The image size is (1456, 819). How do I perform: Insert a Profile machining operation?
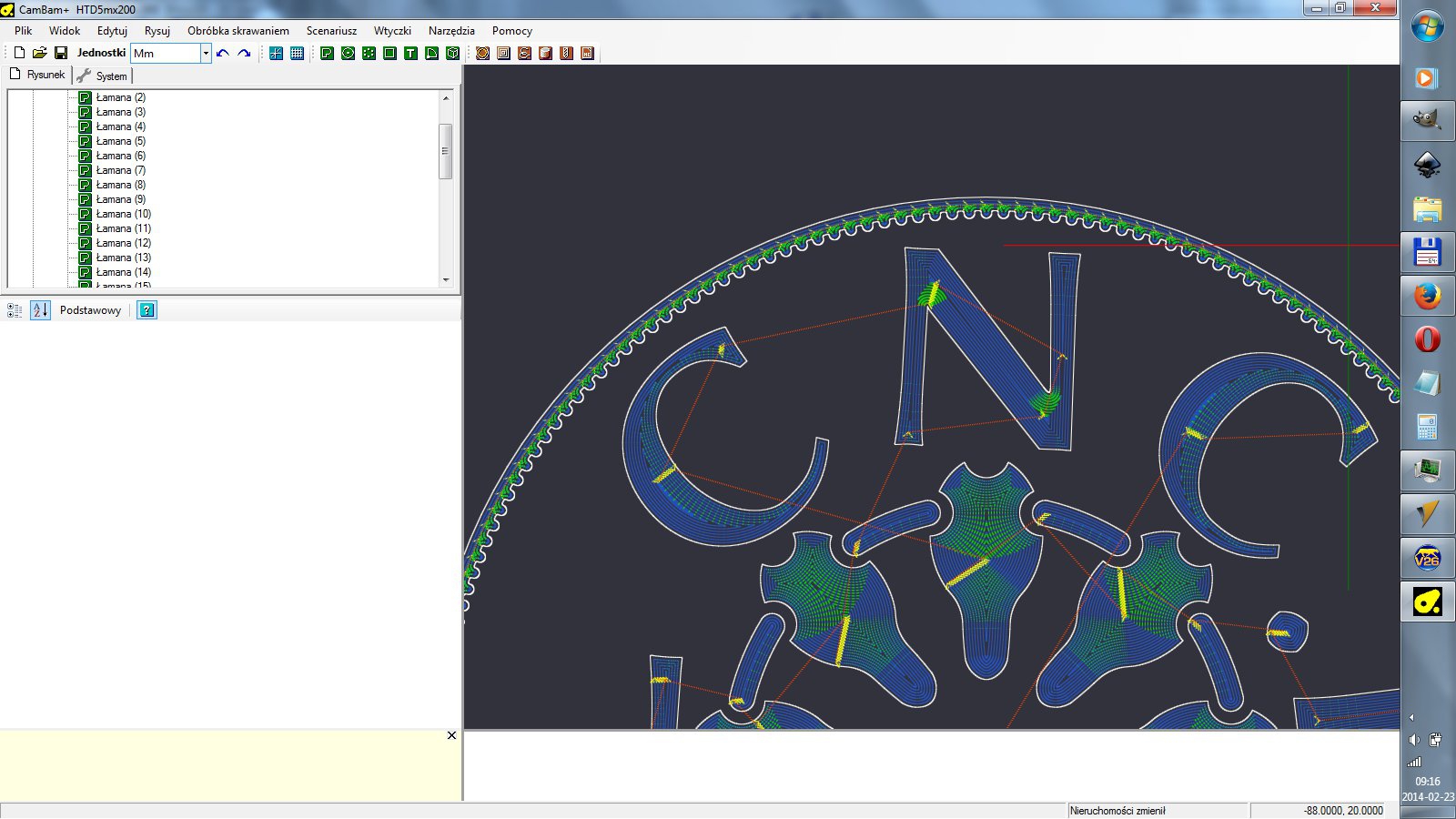coord(482,53)
